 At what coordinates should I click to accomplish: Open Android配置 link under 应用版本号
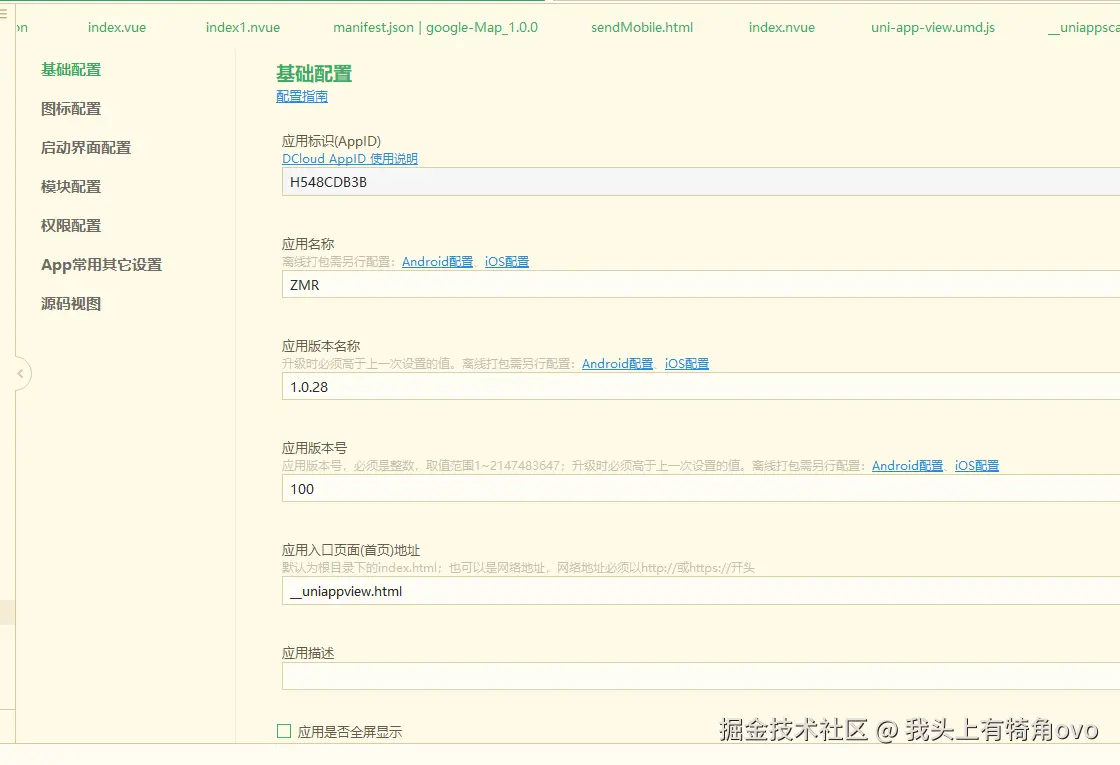click(907, 466)
